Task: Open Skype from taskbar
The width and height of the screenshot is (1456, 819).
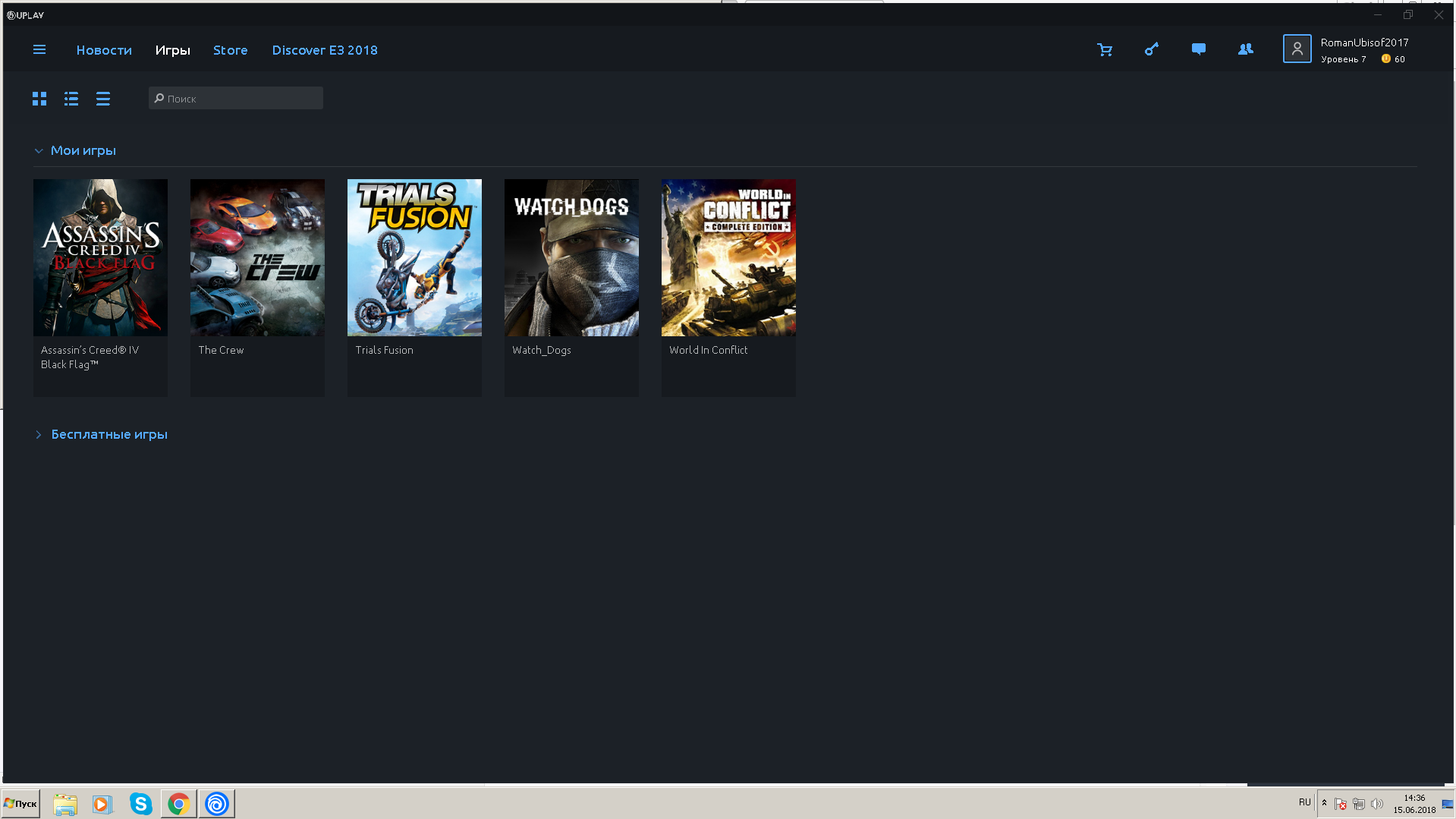Action: point(140,804)
